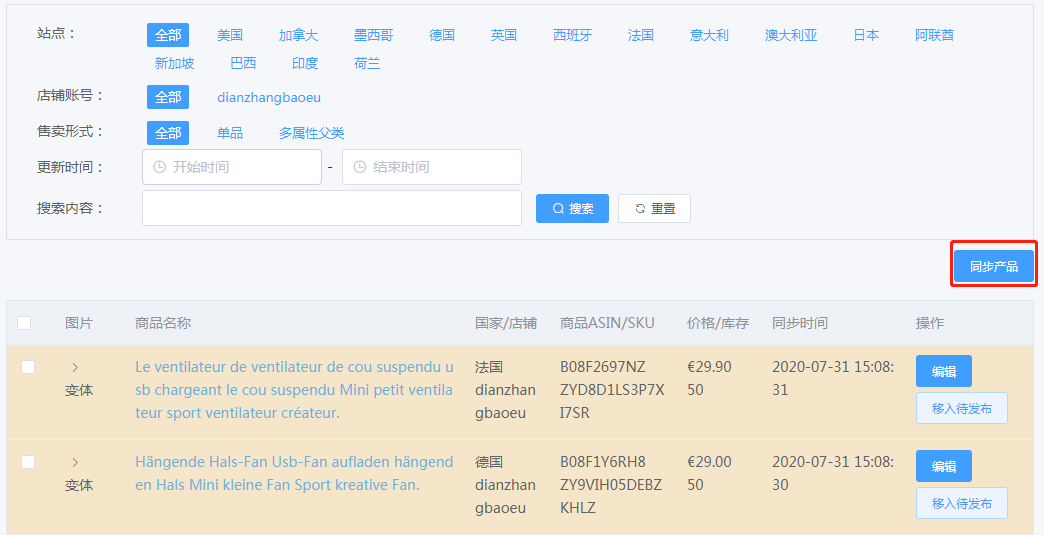Filter by 日本 site
This screenshot has width=1044, height=535.
point(866,35)
